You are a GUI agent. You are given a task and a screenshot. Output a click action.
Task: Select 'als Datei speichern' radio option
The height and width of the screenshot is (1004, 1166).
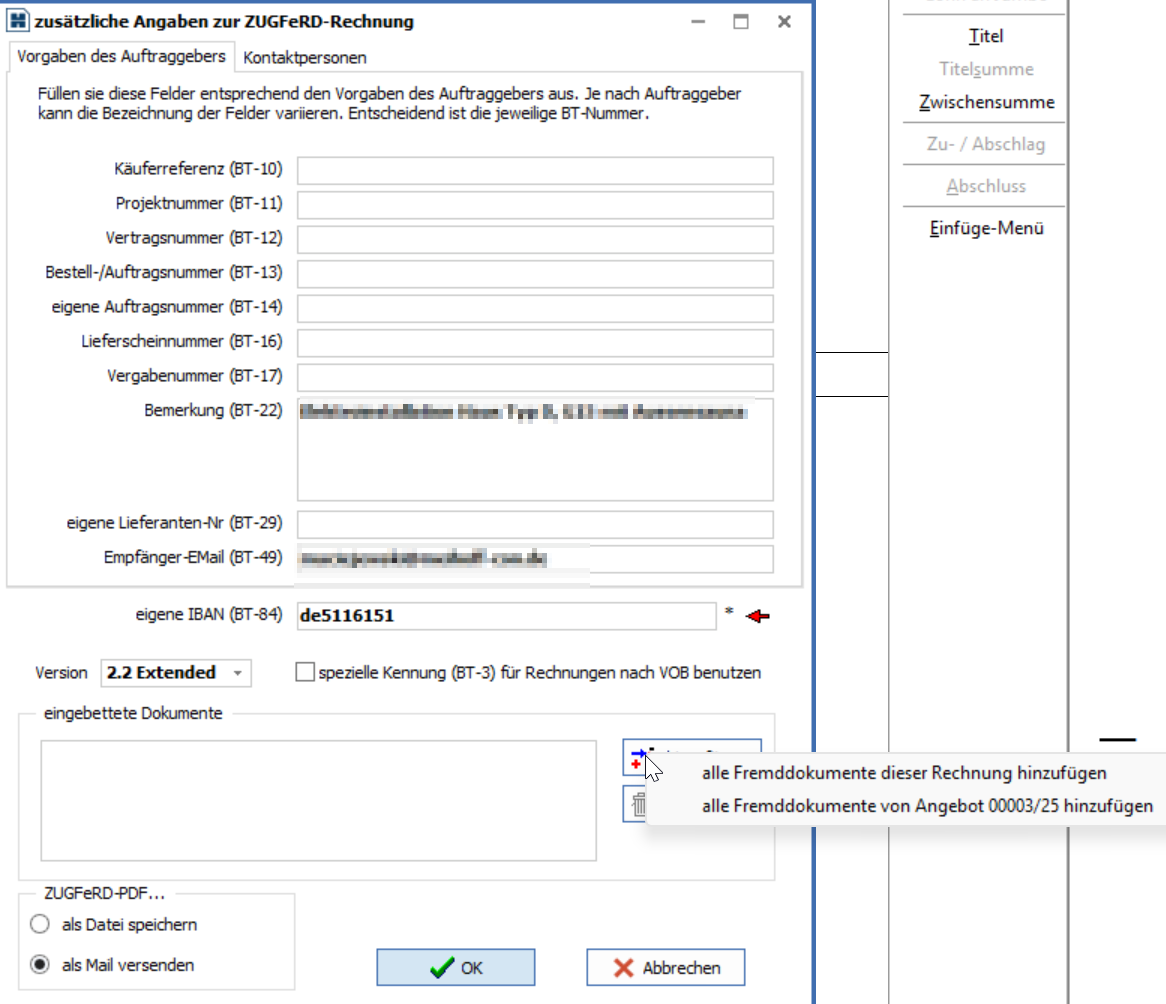coord(40,925)
